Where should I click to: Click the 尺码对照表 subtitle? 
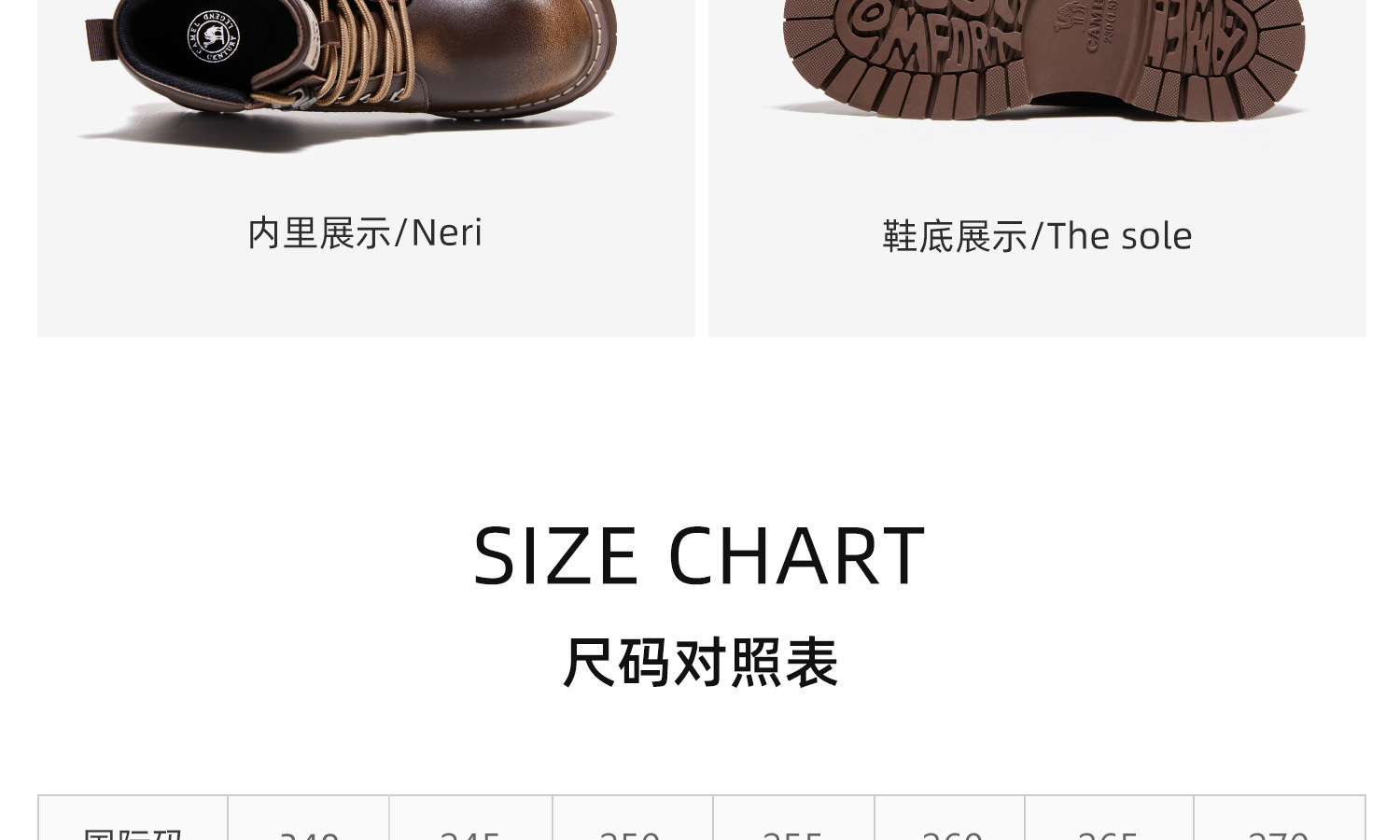[700, 663]
